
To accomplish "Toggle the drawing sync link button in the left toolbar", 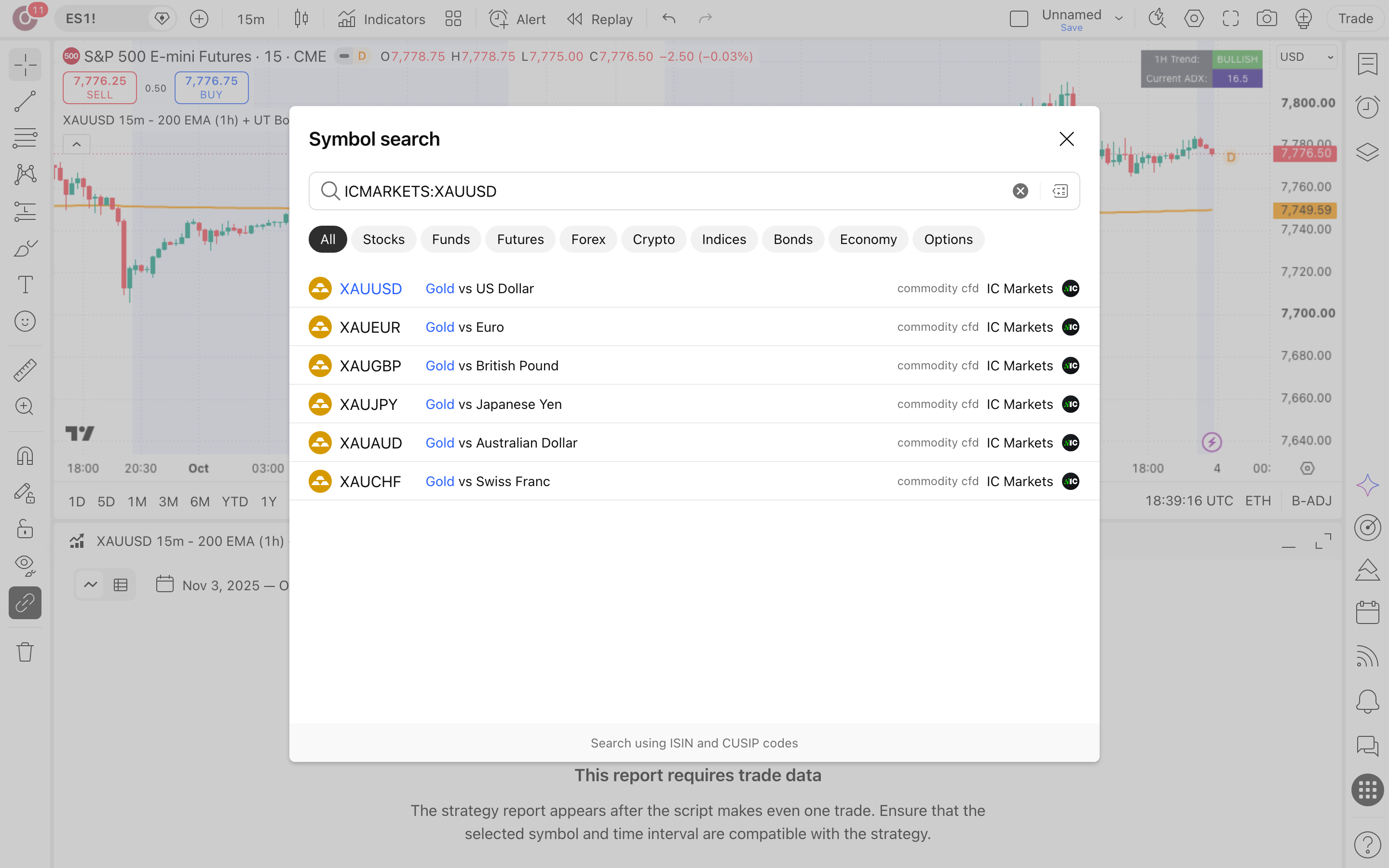I will tap(25, 603).
